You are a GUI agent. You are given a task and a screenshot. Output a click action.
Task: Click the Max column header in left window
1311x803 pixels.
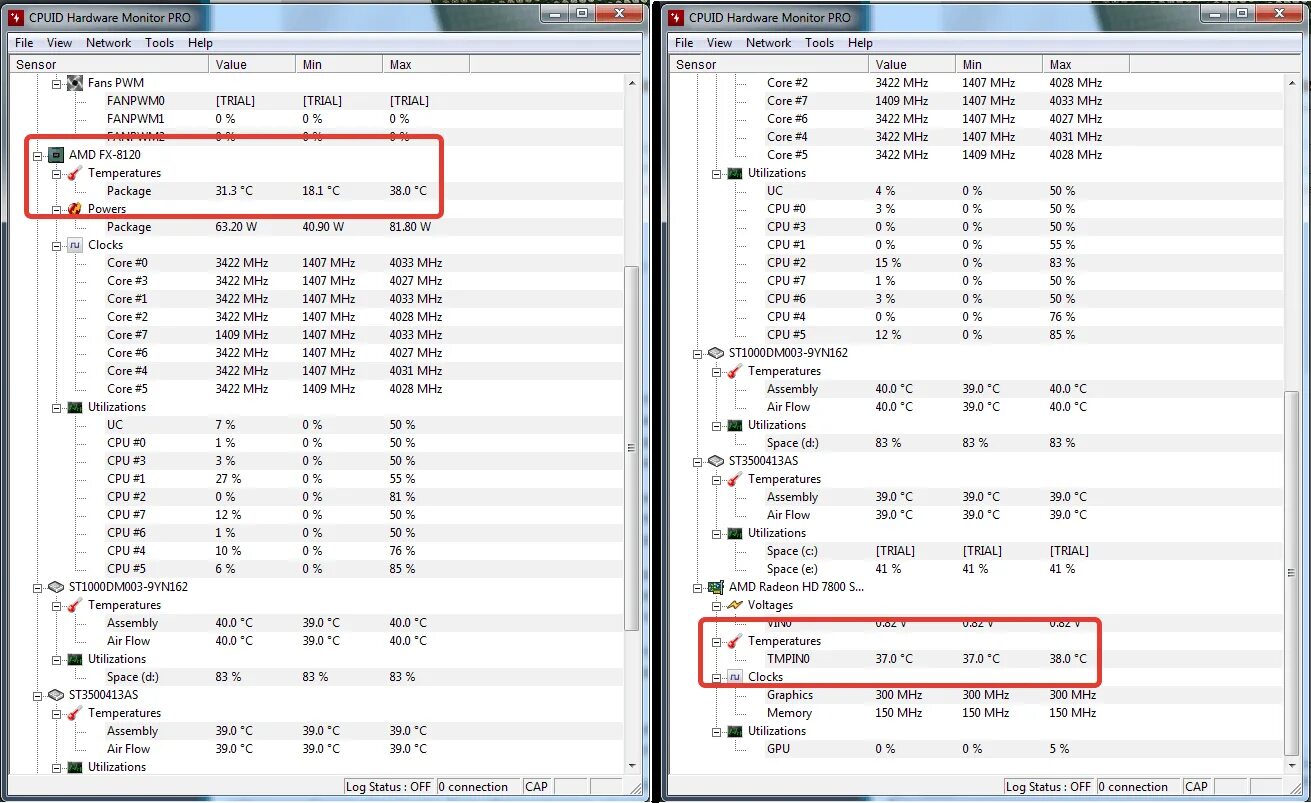pyautogui.click(x=426, y=64)
